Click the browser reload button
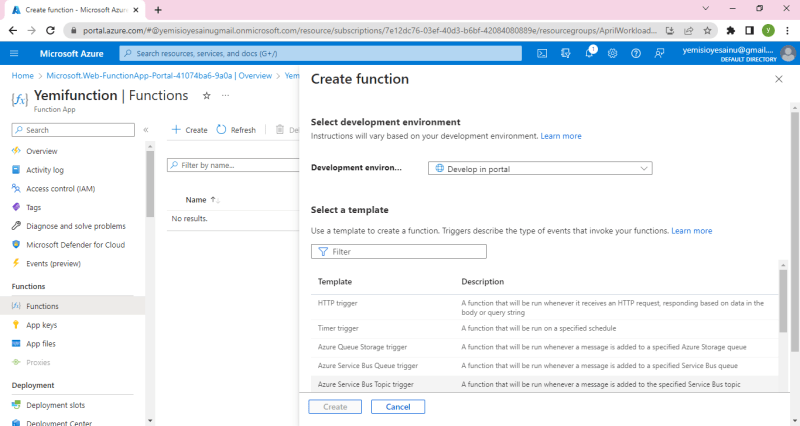Viewport: 800px width, 426px height. [x=50, y=31]
